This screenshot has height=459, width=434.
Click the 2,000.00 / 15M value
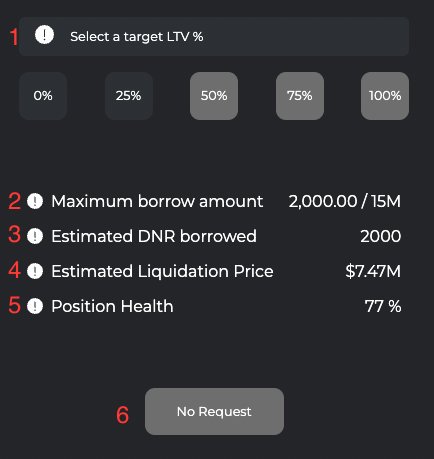(345, 201)
